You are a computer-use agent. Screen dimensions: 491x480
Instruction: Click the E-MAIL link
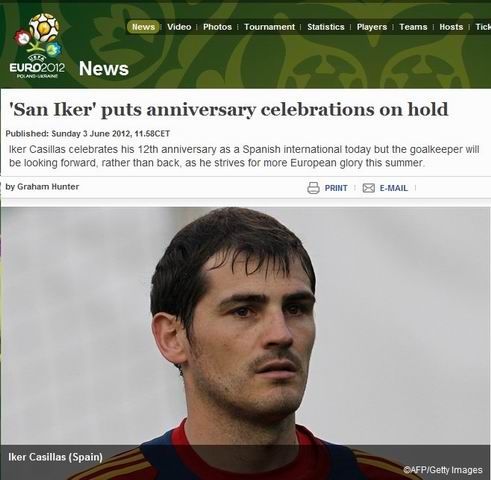(x=394, y=188)
